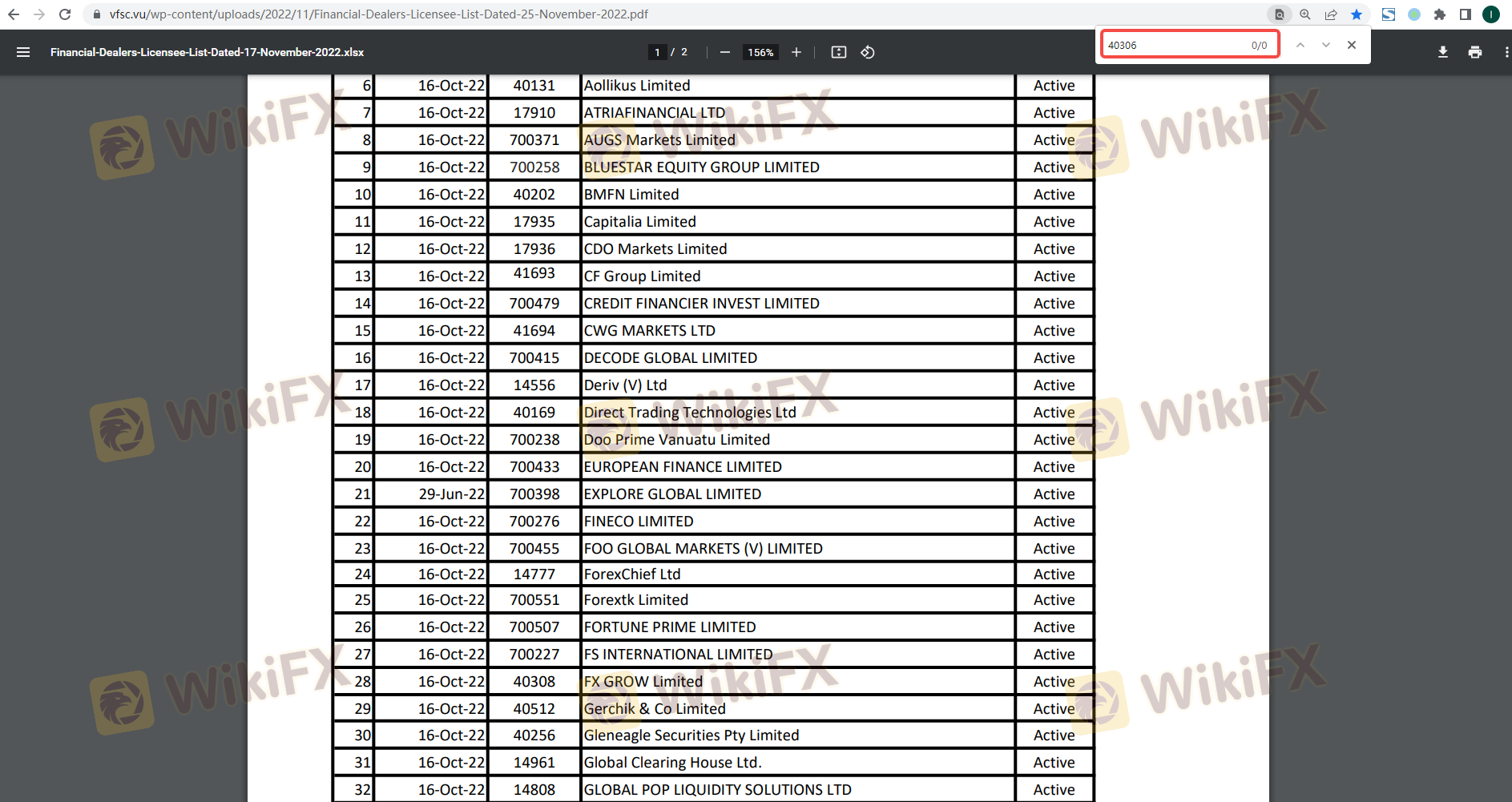
Task: Print the PDF document
Action: pyautogui.click(x=1475, y=52)
